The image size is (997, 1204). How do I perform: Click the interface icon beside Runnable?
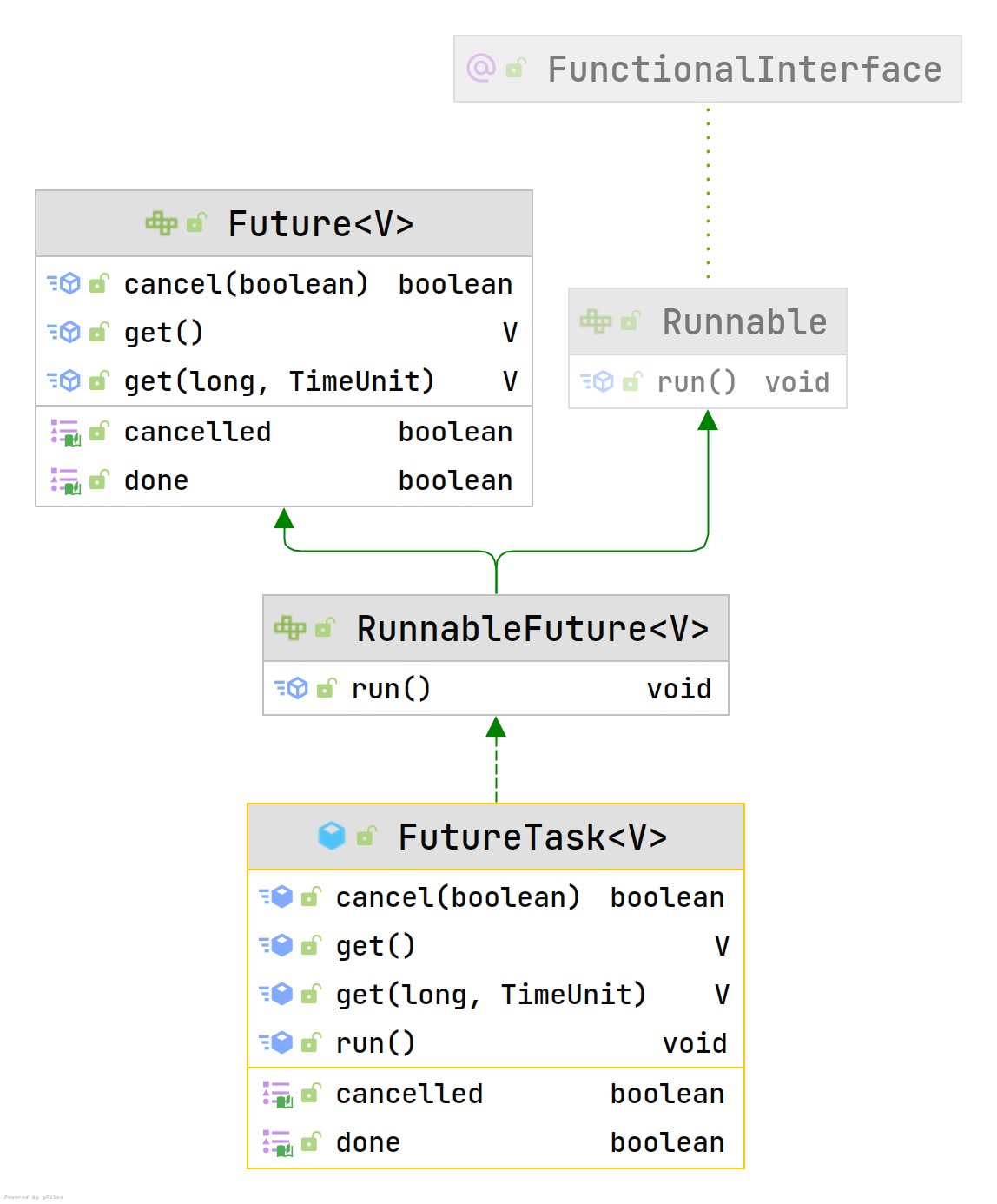tap(596, 321)
